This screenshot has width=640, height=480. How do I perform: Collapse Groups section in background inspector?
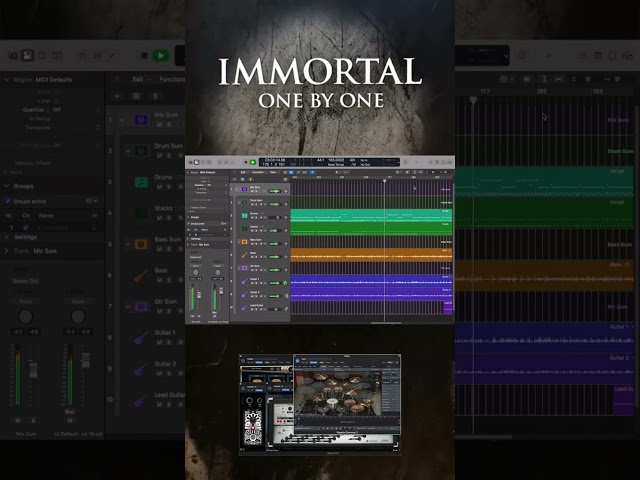(x=7, y=186)
